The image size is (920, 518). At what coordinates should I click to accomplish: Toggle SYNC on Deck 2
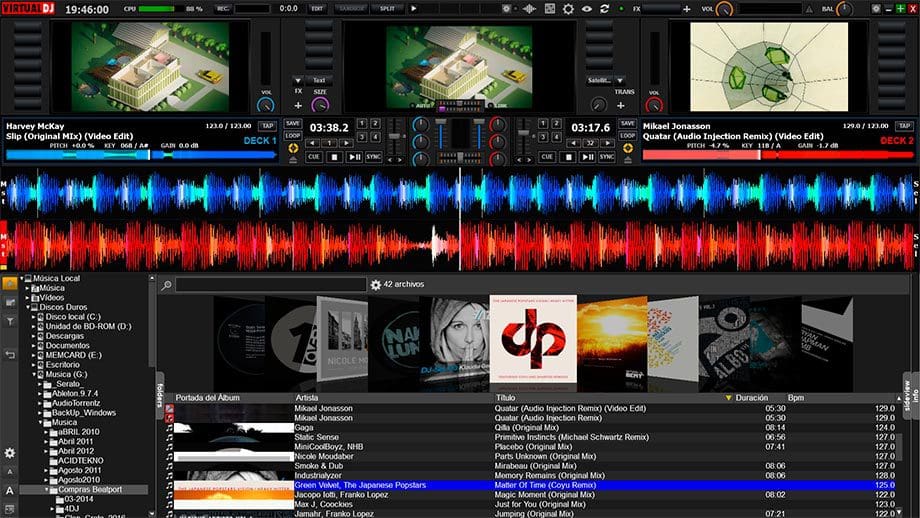607,157
